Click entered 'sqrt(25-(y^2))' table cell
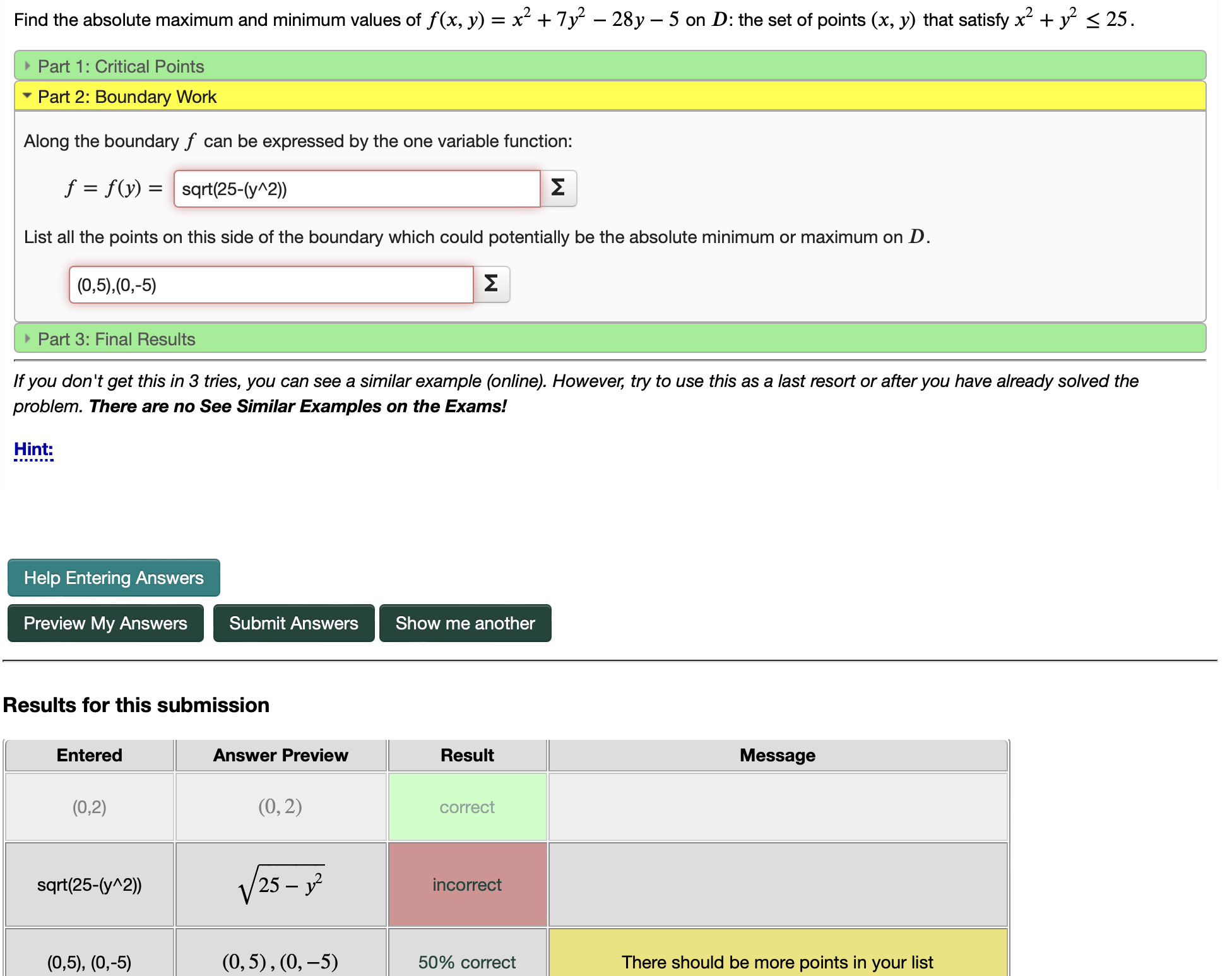 (x=90, y=884)
